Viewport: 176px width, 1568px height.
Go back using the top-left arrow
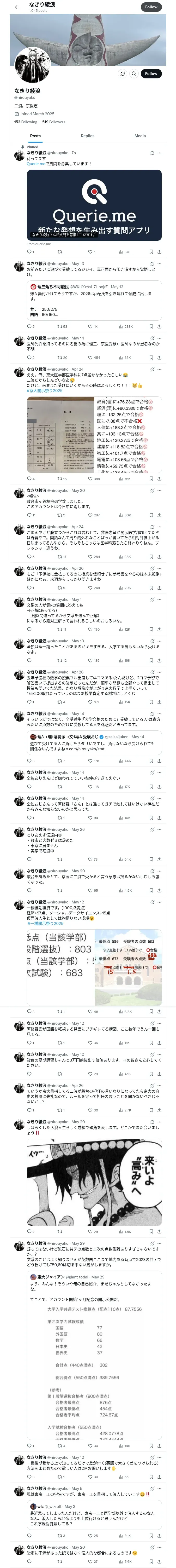(17, 7)
